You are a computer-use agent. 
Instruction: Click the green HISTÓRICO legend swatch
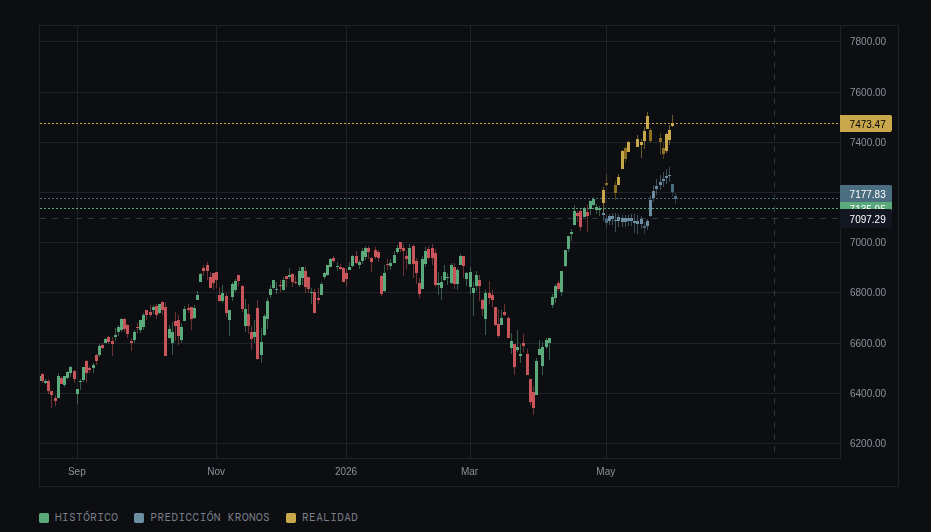[44, 518]
